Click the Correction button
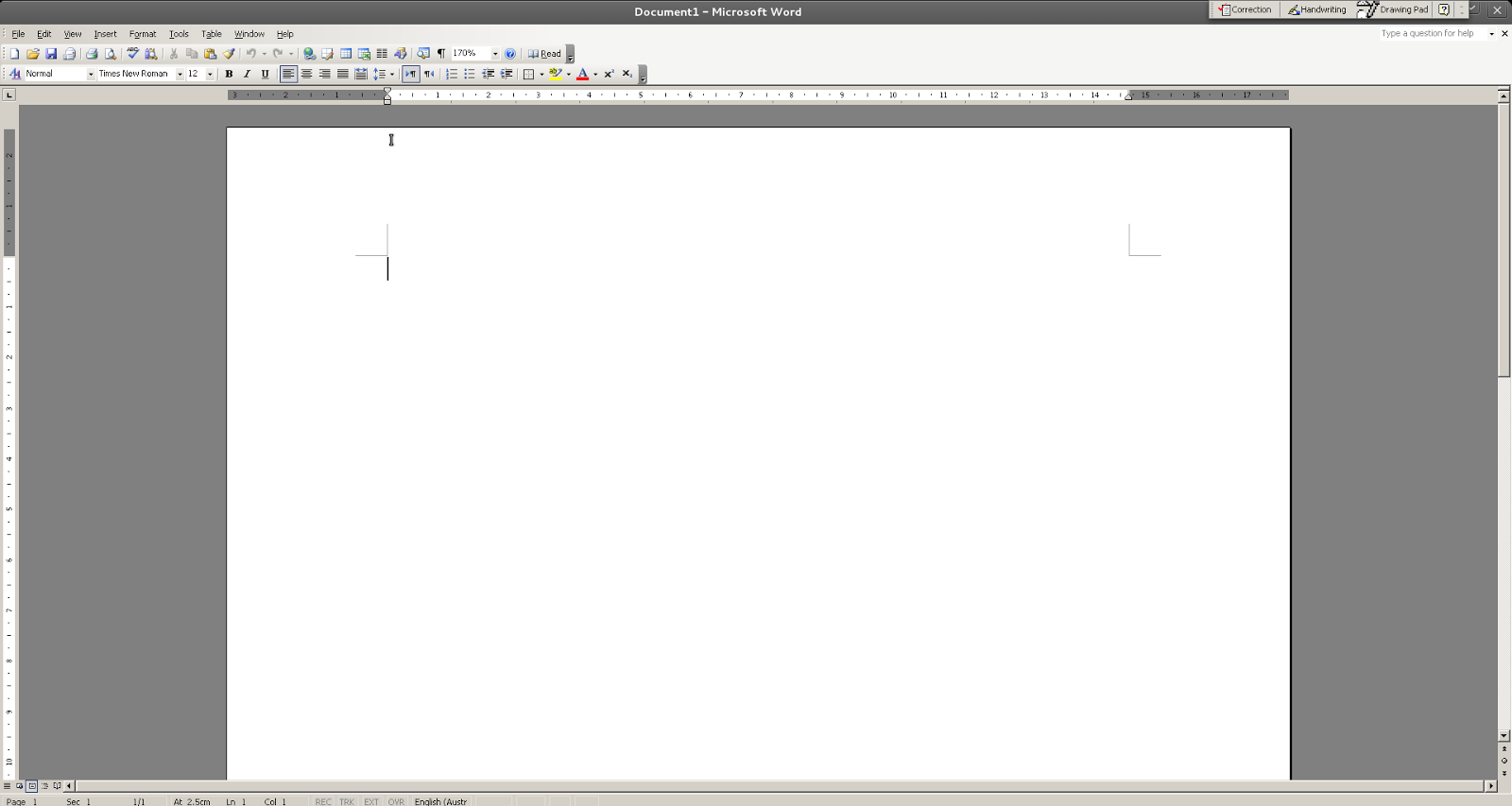1512x806 pixels. [x=1246, y=9]
